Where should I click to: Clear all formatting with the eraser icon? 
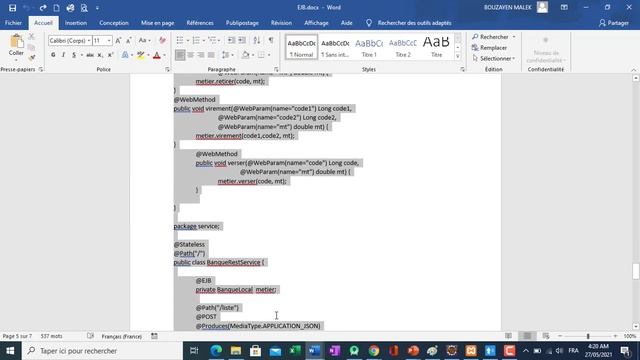[x=162, y=40]
